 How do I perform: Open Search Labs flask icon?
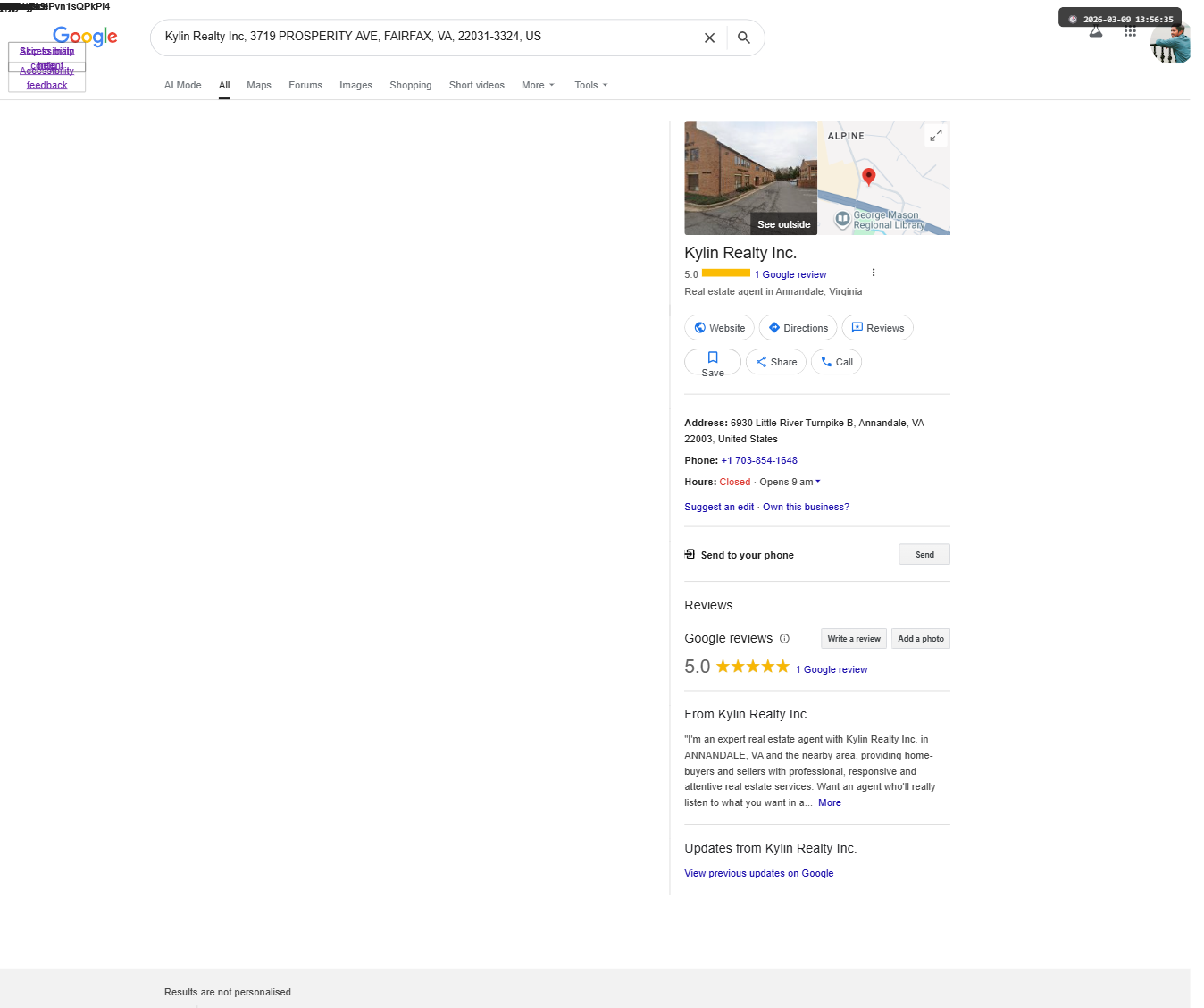[x=1096, y=32]
